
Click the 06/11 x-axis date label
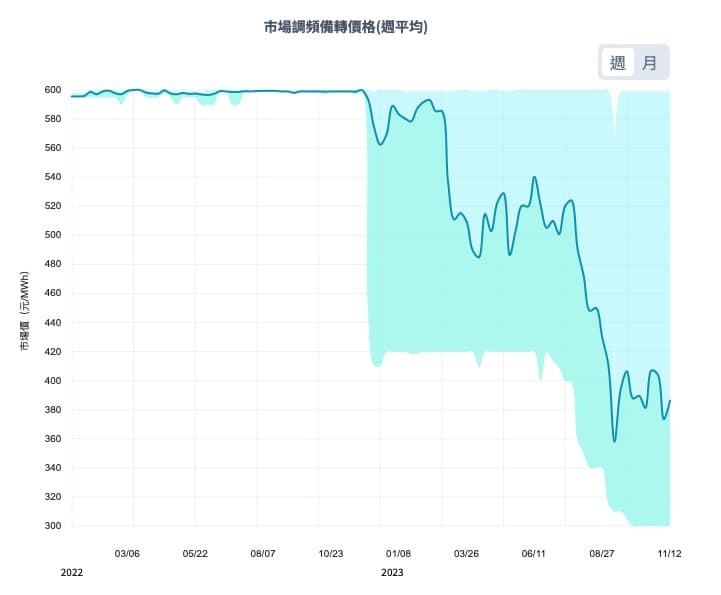coord(534,553)
